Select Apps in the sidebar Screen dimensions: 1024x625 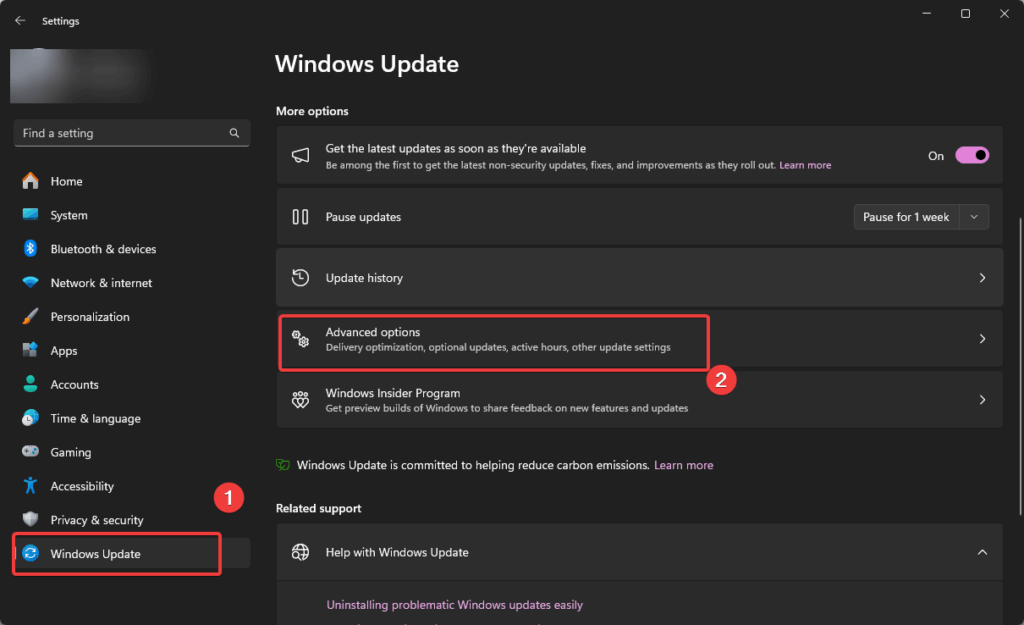click(131, 351)
